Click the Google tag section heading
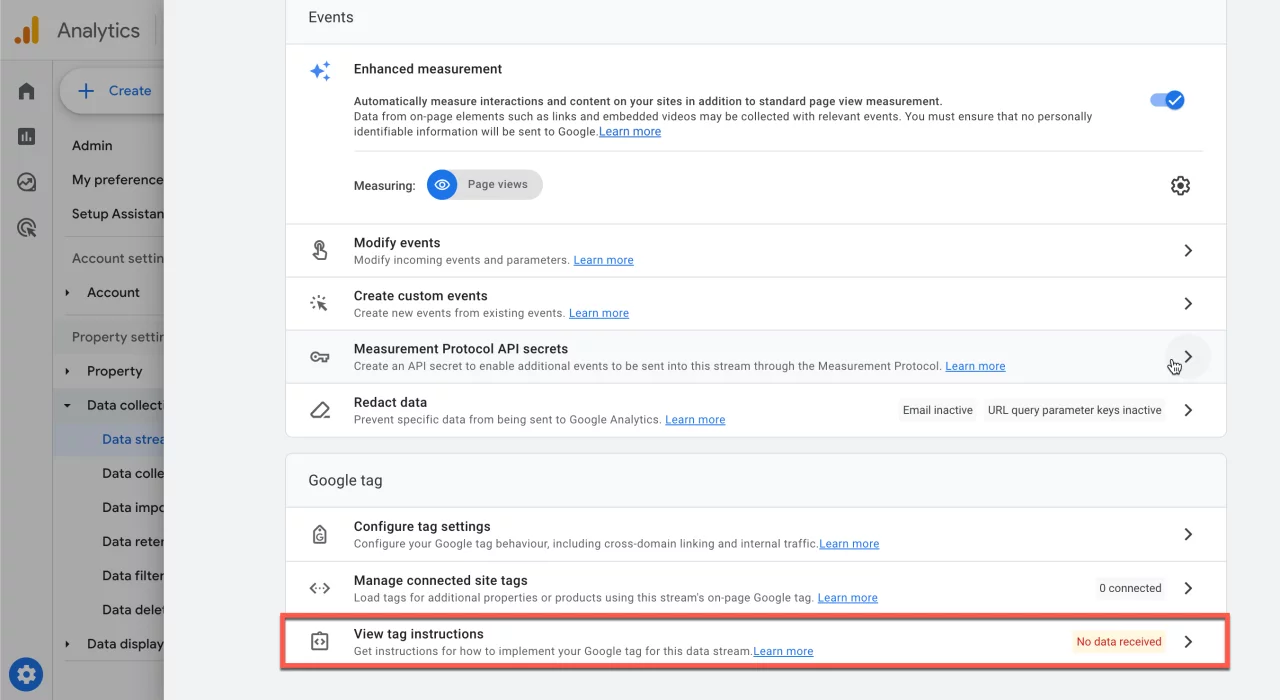This screenshot has height=700, width=1280. pos(345,481)
